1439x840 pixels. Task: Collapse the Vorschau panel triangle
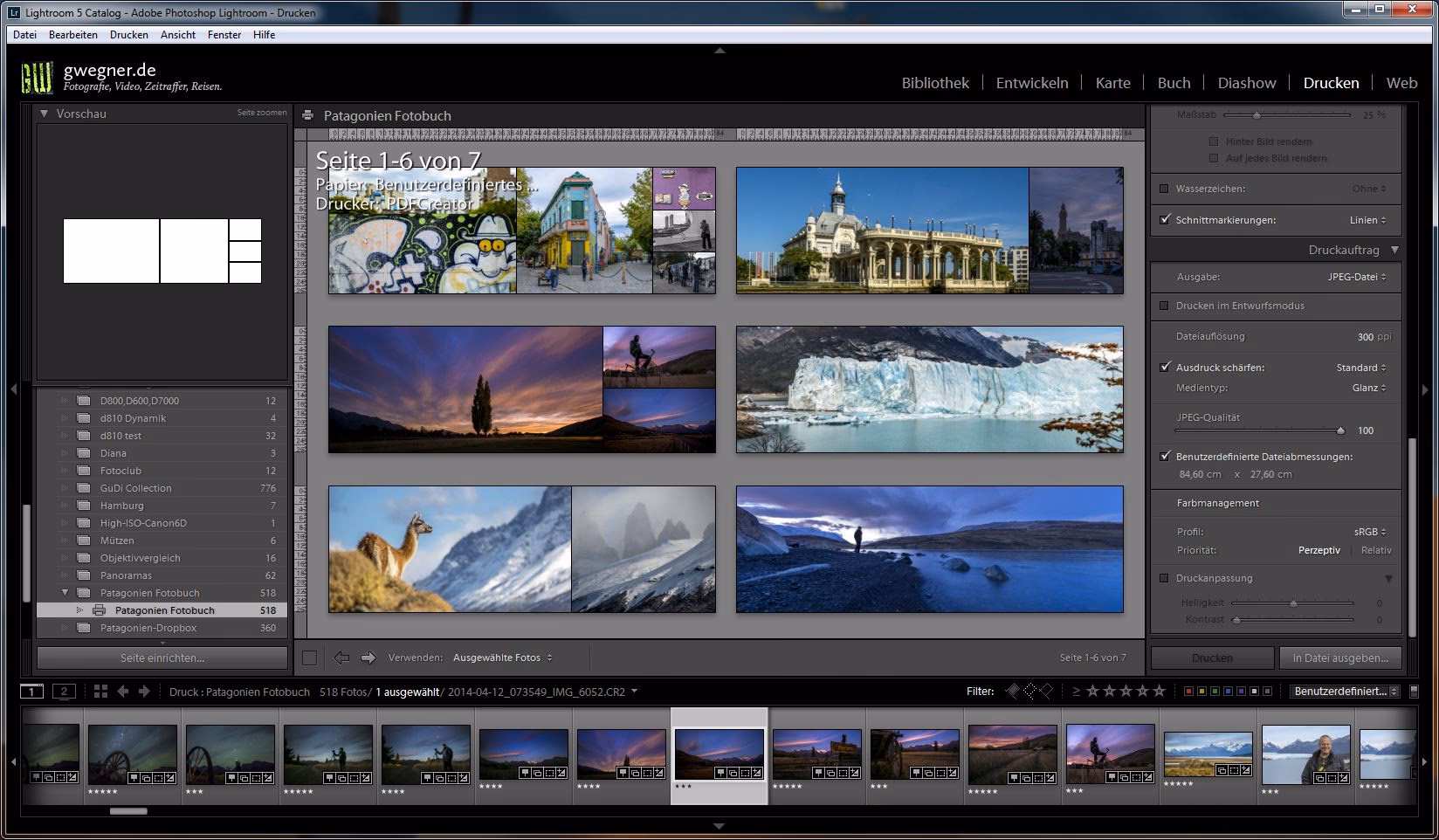tap(44, 114)
